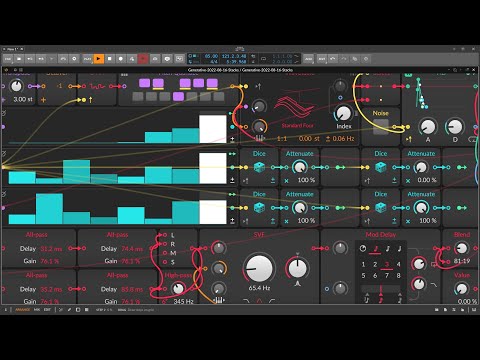The image size is (480, 360).
Task: Click the orange plus icon under -1
Action: 43,99
